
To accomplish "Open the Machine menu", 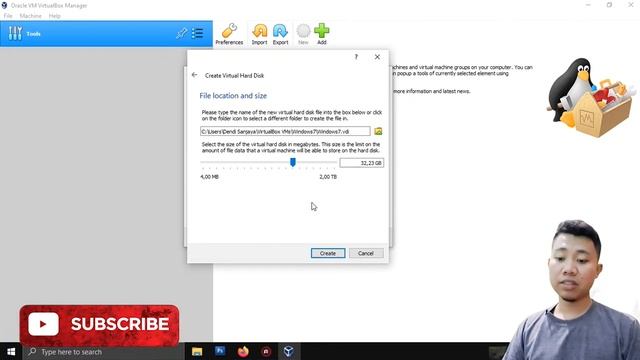I will coord(31,16).
